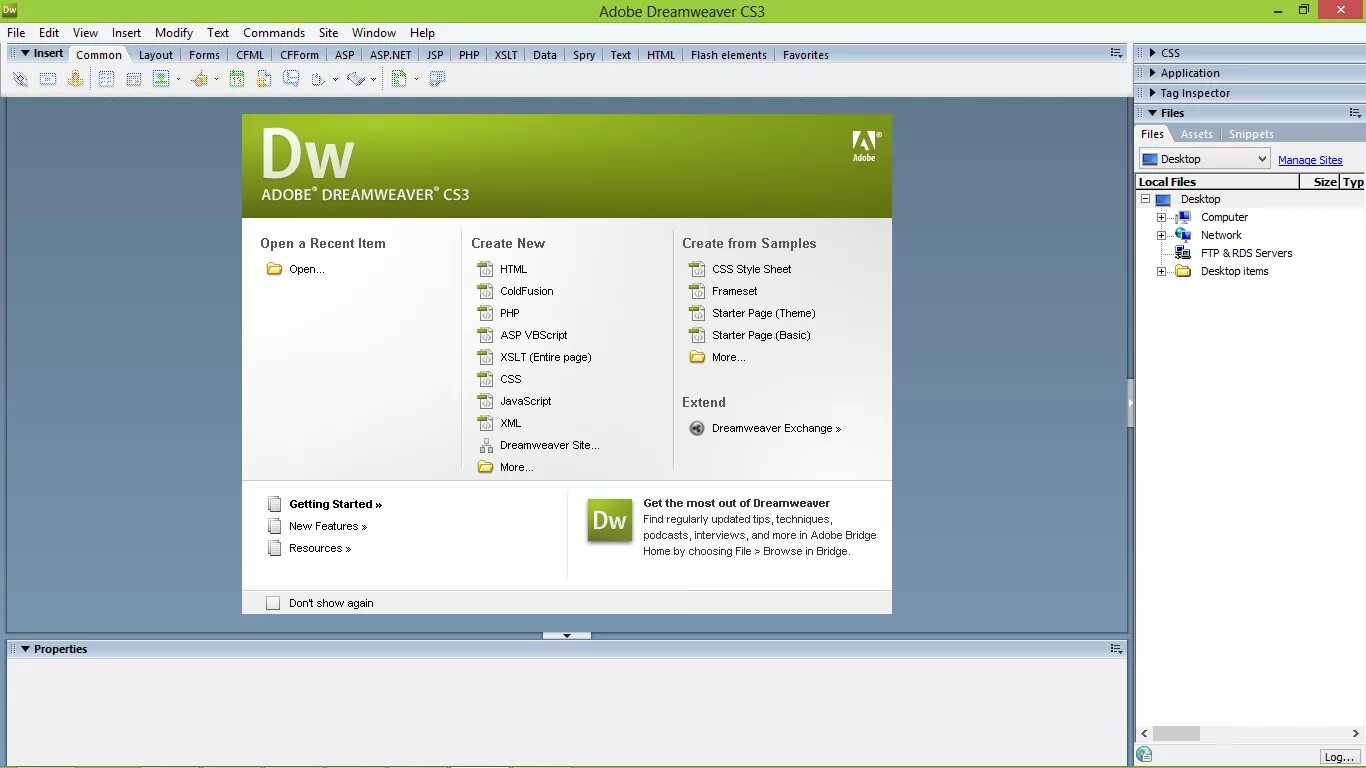Expand the Desktop items tree node
1366x768 pixels.
coord(1162,271)
